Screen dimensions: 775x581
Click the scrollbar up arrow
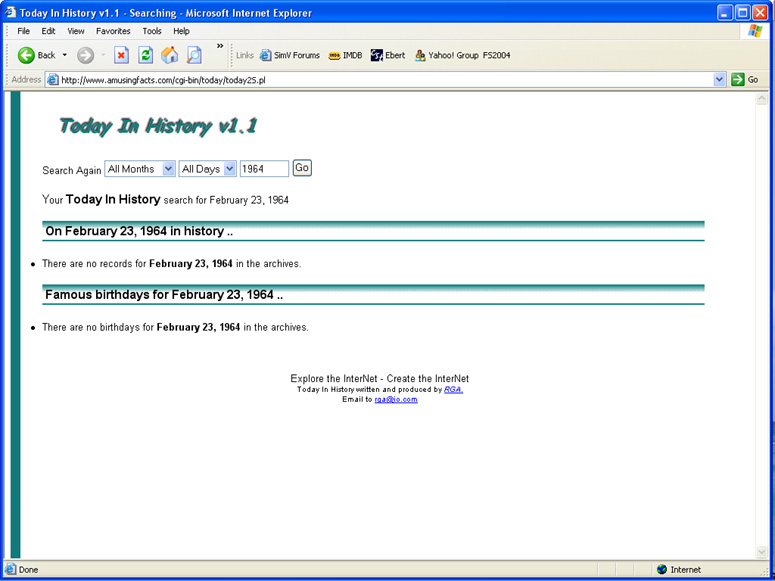coord(761,99)
